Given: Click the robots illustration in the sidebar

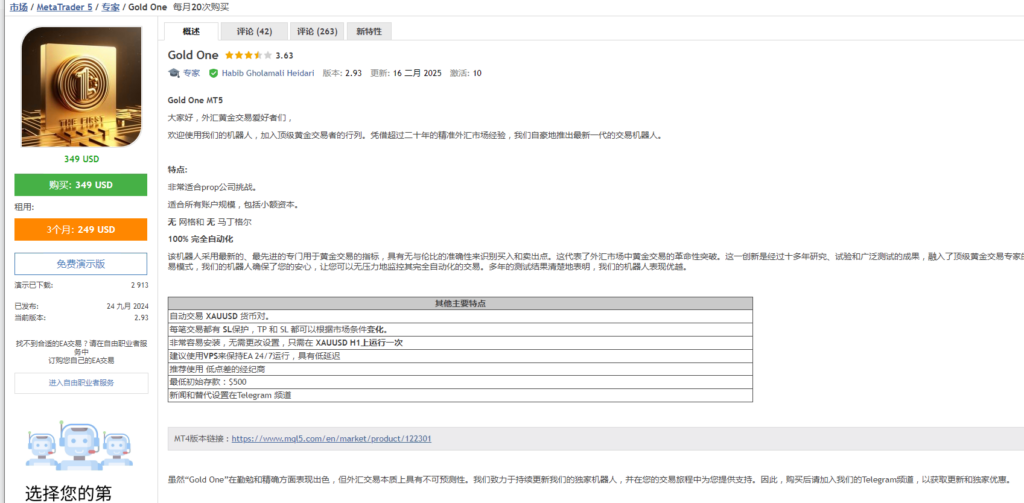Looking at the screenshot, I should click(81, 446).
